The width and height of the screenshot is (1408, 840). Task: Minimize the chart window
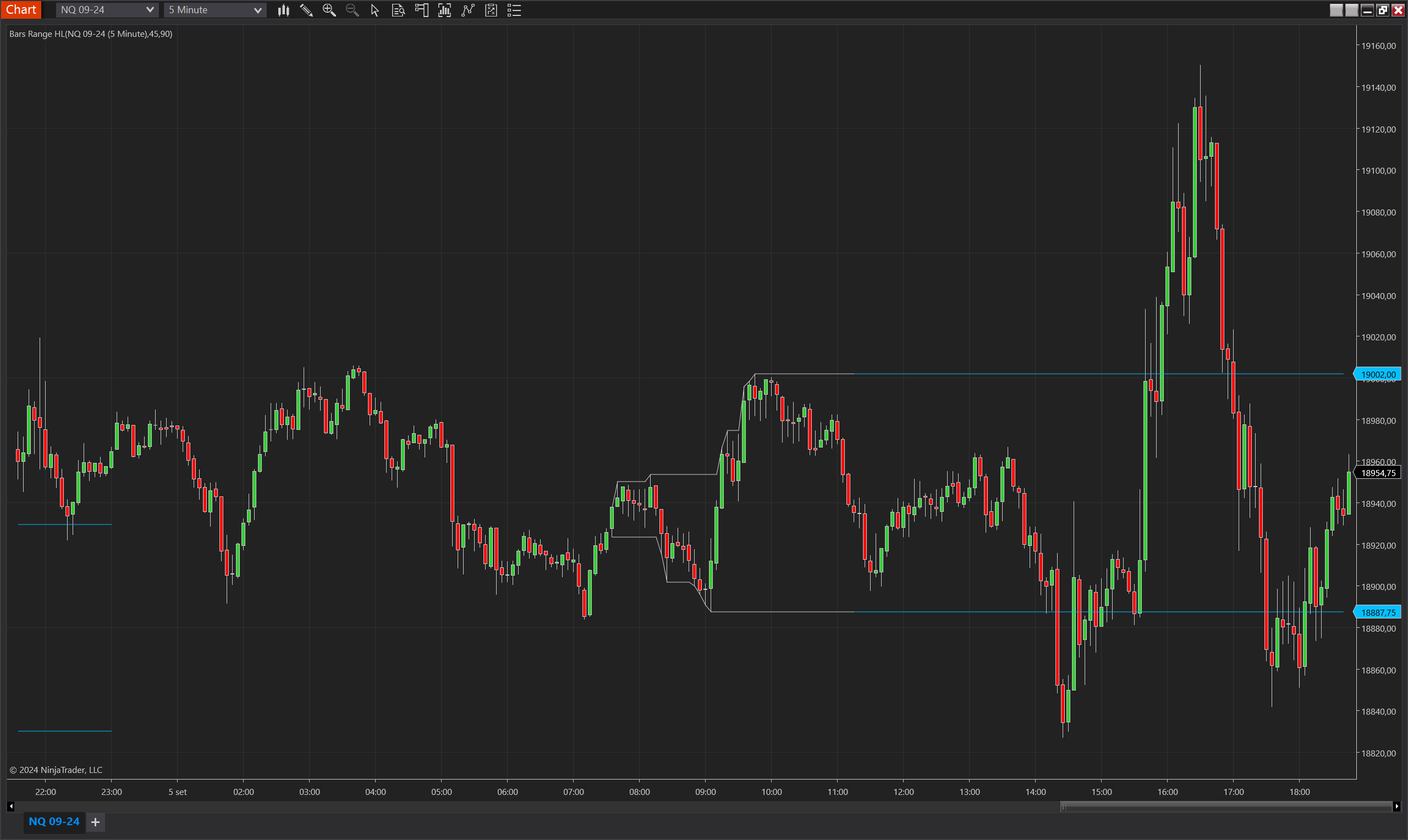[1367, 10]
